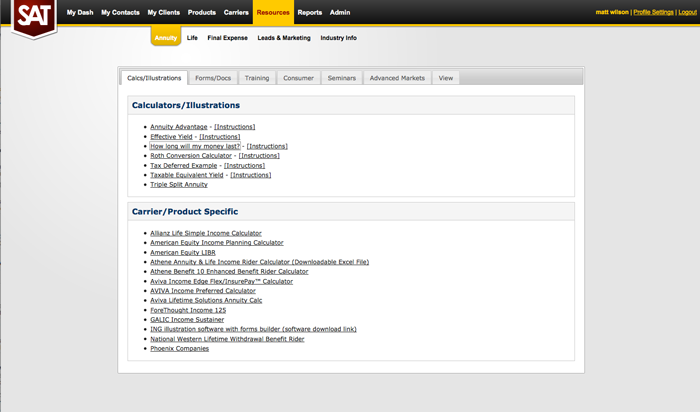Open Instructions for Effective Yield
This screenshot has height=412, width=700.
click(219, 137)
